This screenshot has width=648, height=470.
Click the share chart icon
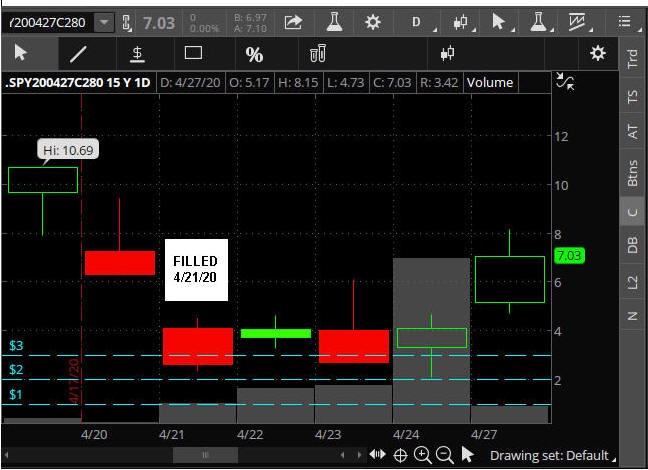pos(293,22)
